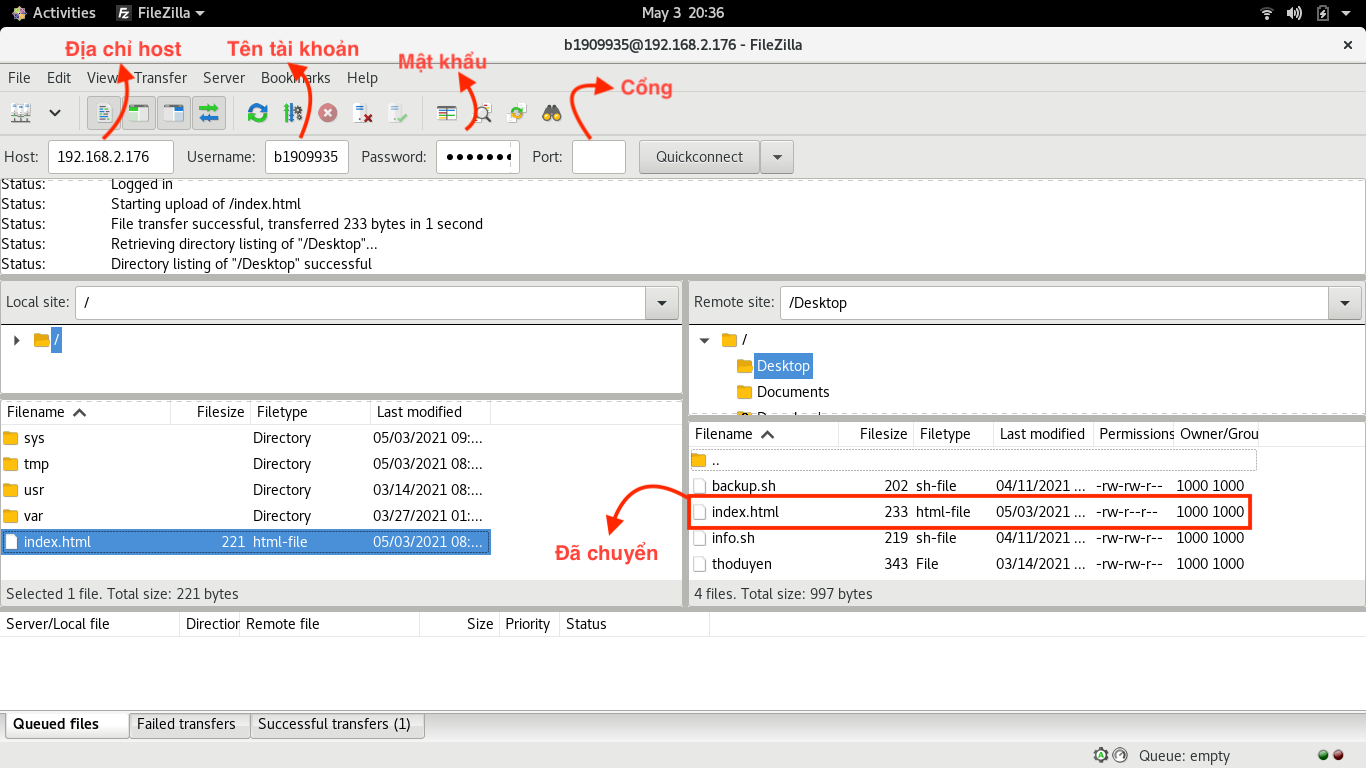
Task: Select remote index.html file of 233 bytes
Action: pos(973,512)
